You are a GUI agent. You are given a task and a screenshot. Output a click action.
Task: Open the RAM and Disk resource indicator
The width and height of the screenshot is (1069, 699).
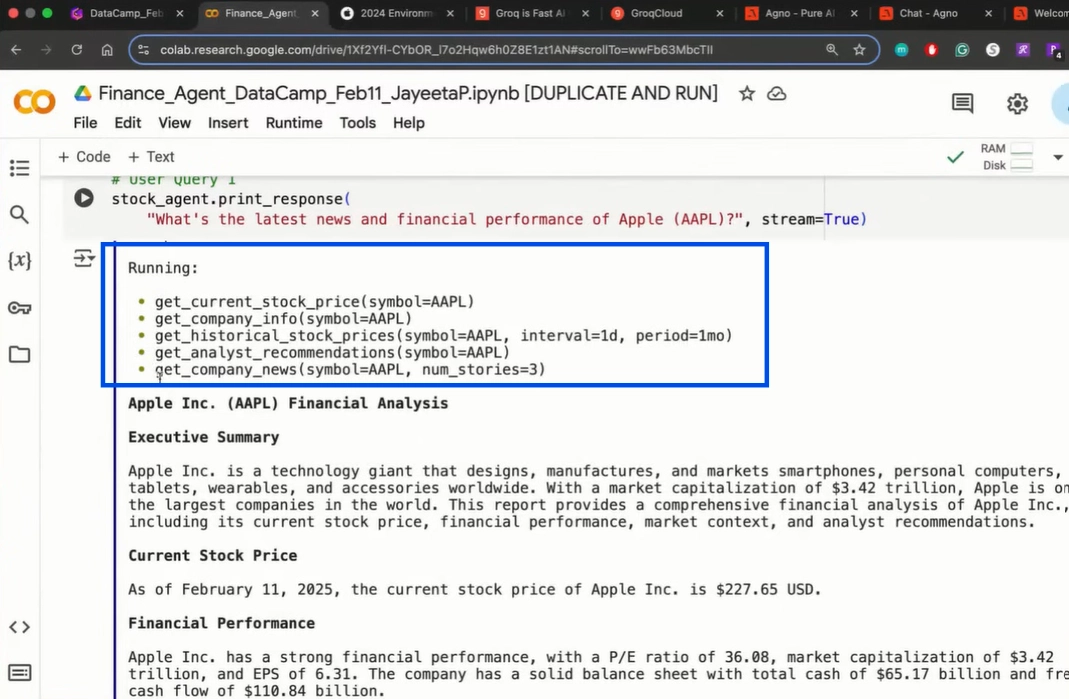coord(1006,157)
